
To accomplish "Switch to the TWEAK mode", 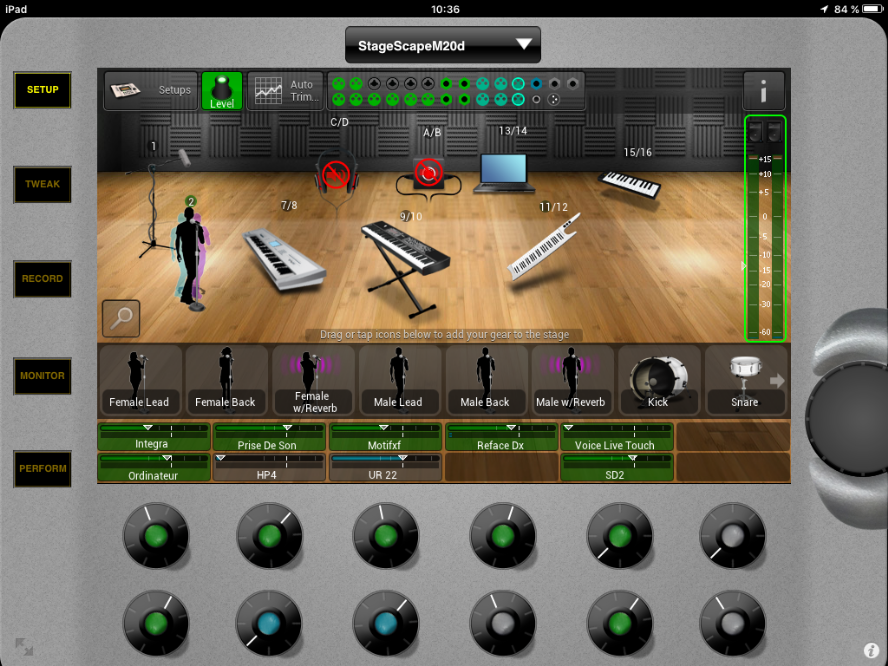I will pos(42,184).
